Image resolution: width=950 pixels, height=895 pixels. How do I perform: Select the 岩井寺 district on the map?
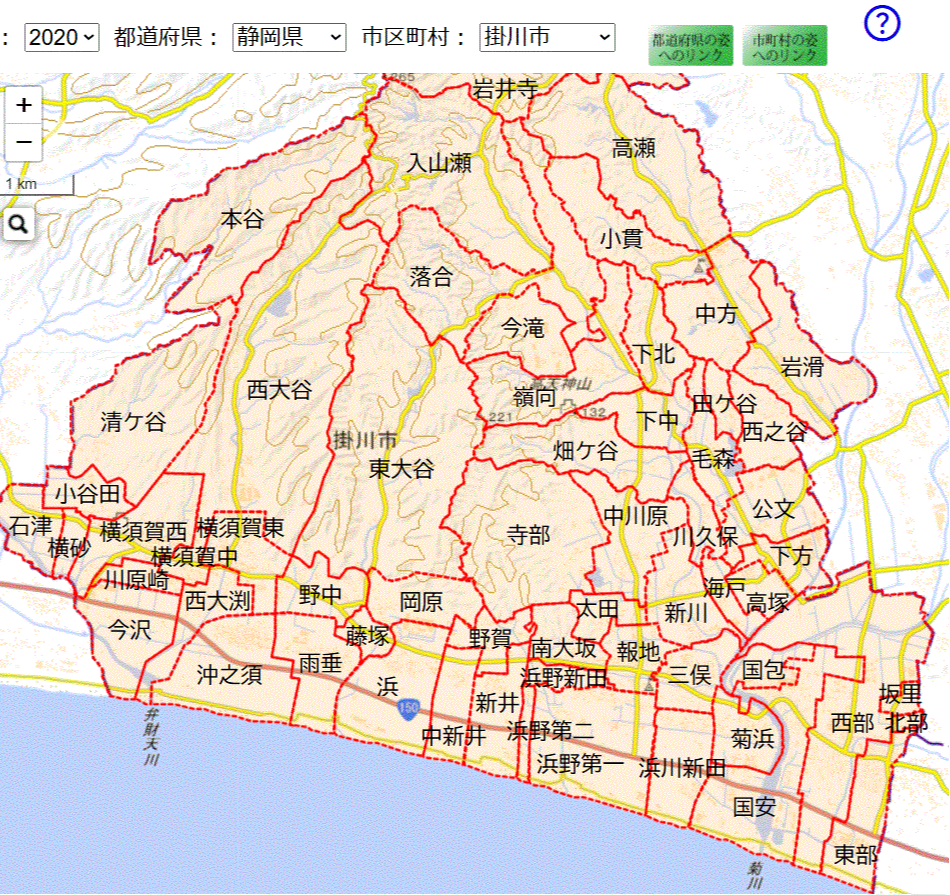pyautogui.click(x=506, y=89)
